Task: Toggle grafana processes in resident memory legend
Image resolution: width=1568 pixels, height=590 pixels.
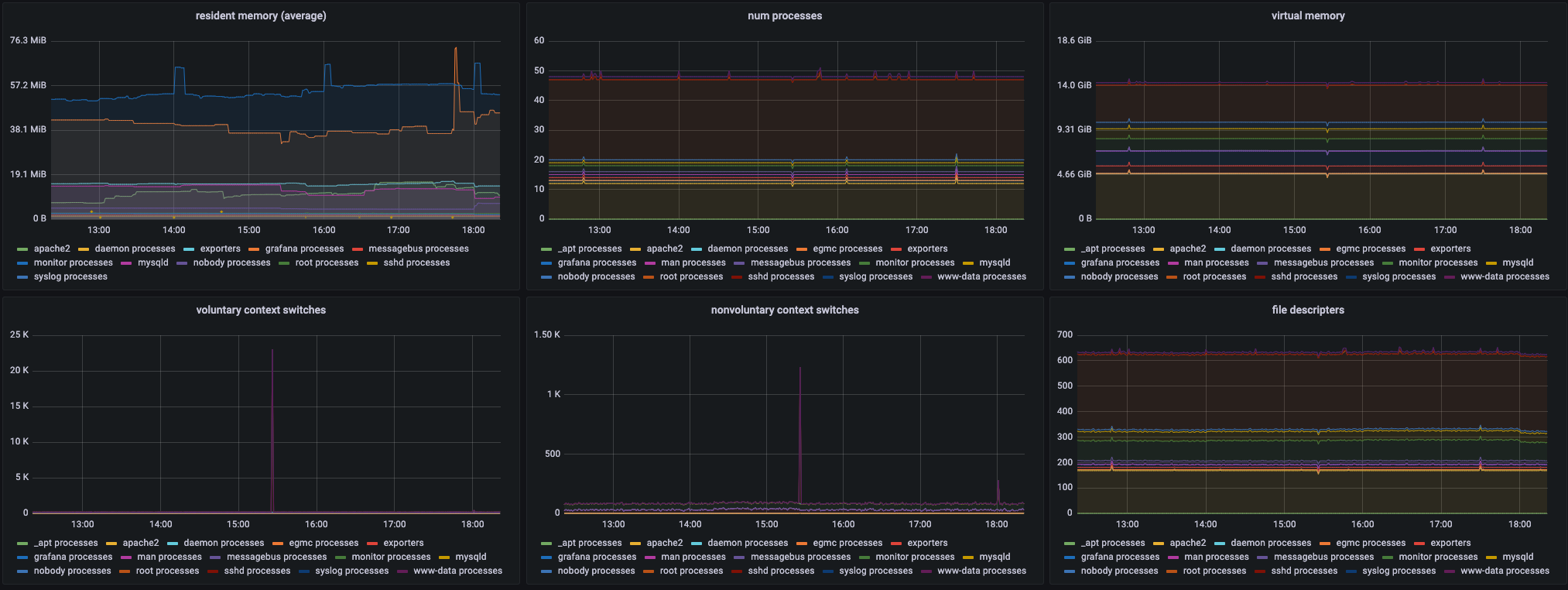Action: [x=304, y=249]
